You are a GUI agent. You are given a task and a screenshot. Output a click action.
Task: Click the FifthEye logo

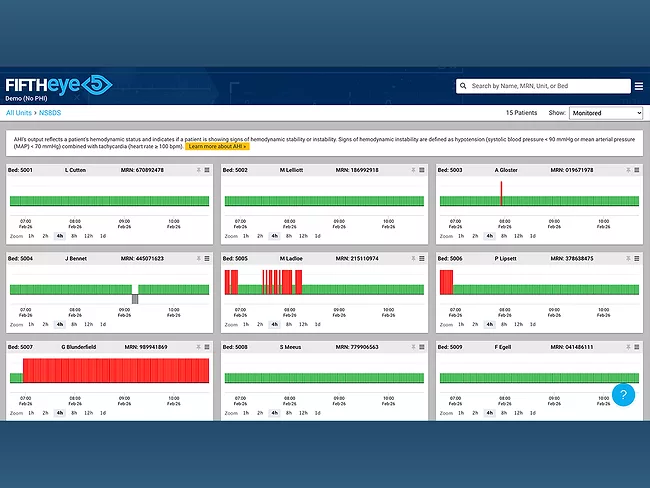[59, 85]
